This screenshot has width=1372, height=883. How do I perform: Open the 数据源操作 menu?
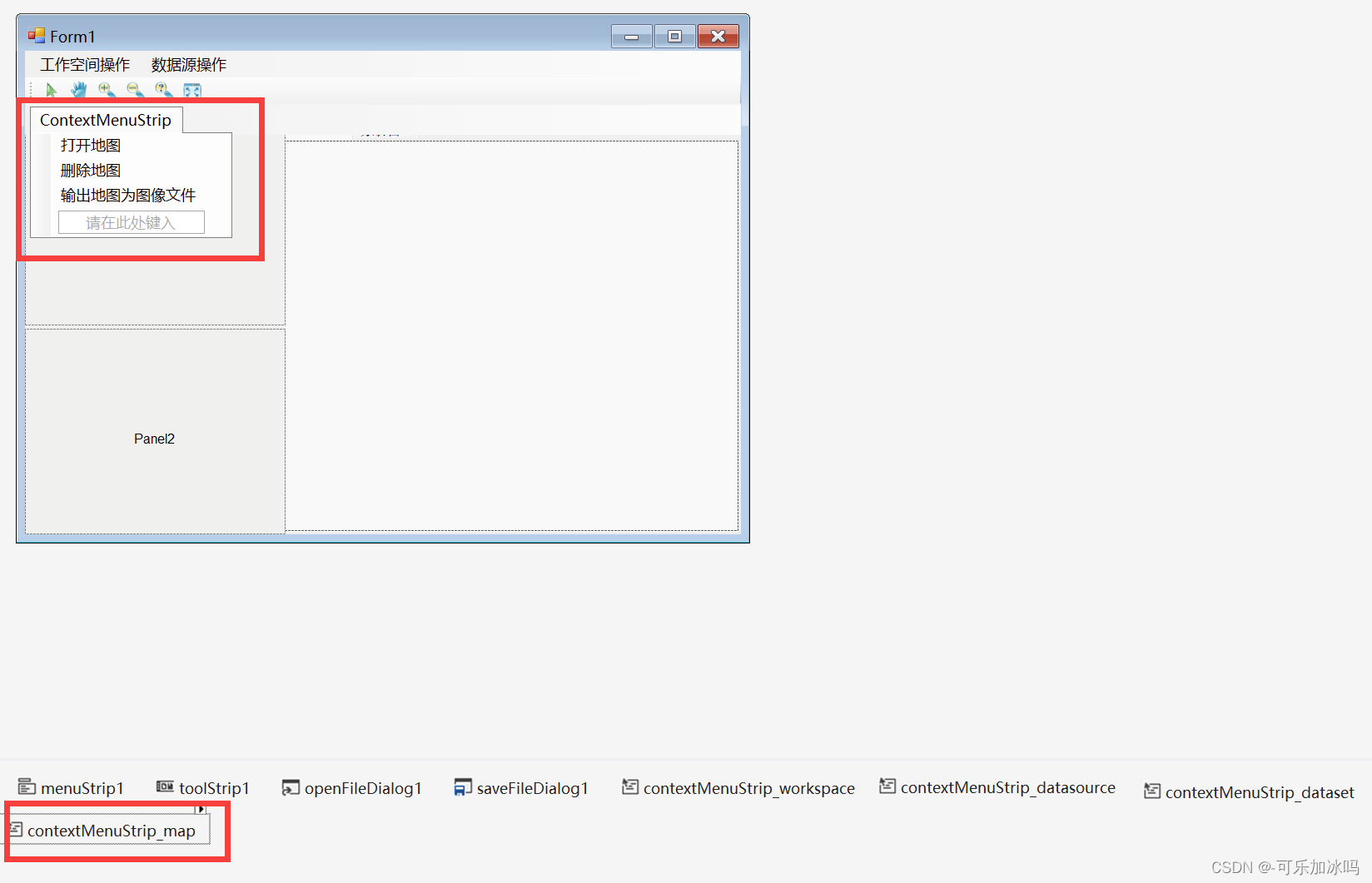tap(187, 64)
